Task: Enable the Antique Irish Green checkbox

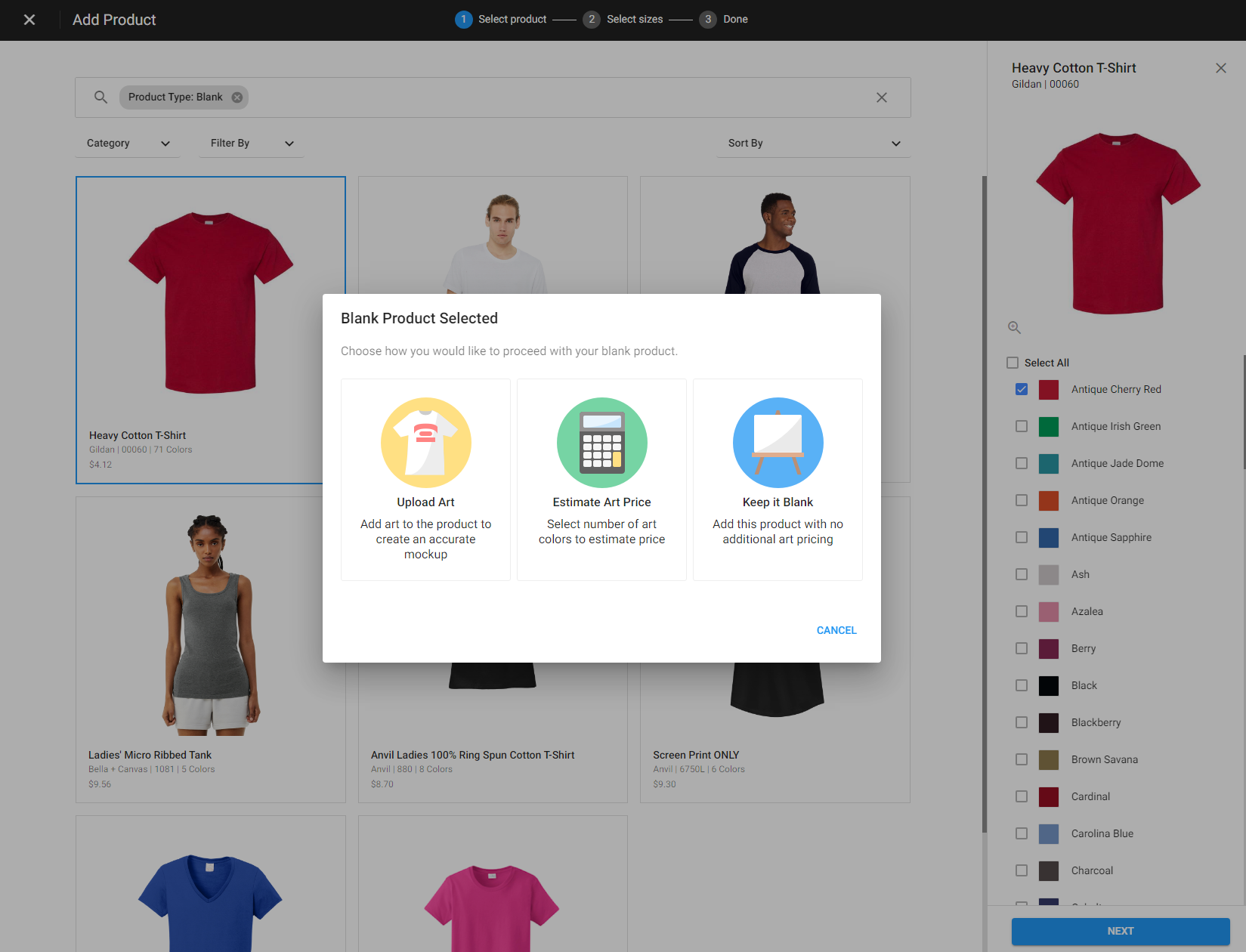Action: [x=1022, y=426]
